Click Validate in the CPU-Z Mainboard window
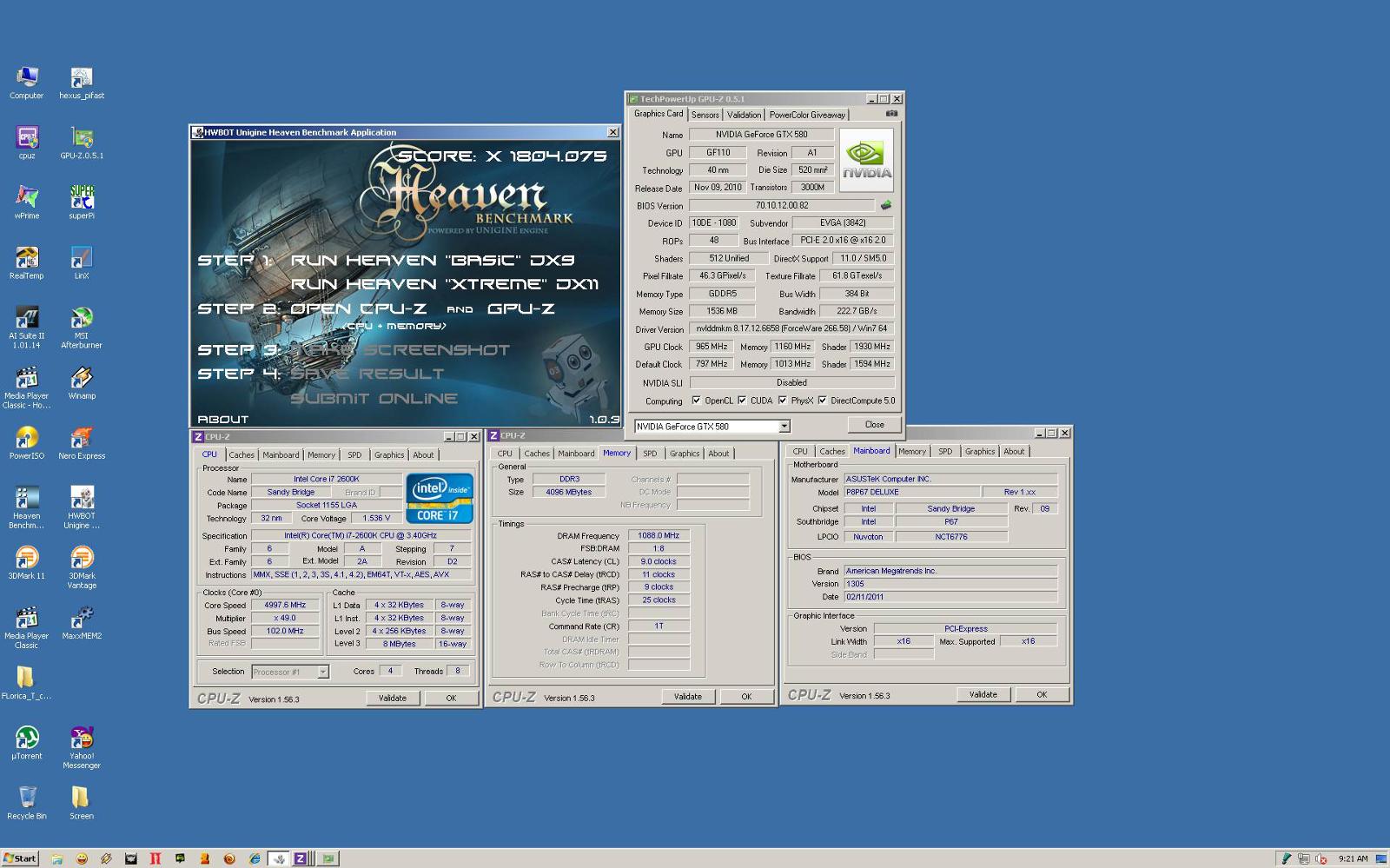The image size is (1390, 868). 983,694
